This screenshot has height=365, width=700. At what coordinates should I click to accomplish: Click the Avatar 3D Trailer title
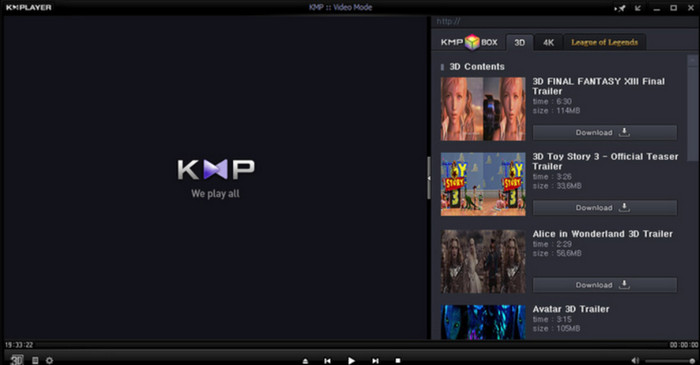tap(571, 309)
